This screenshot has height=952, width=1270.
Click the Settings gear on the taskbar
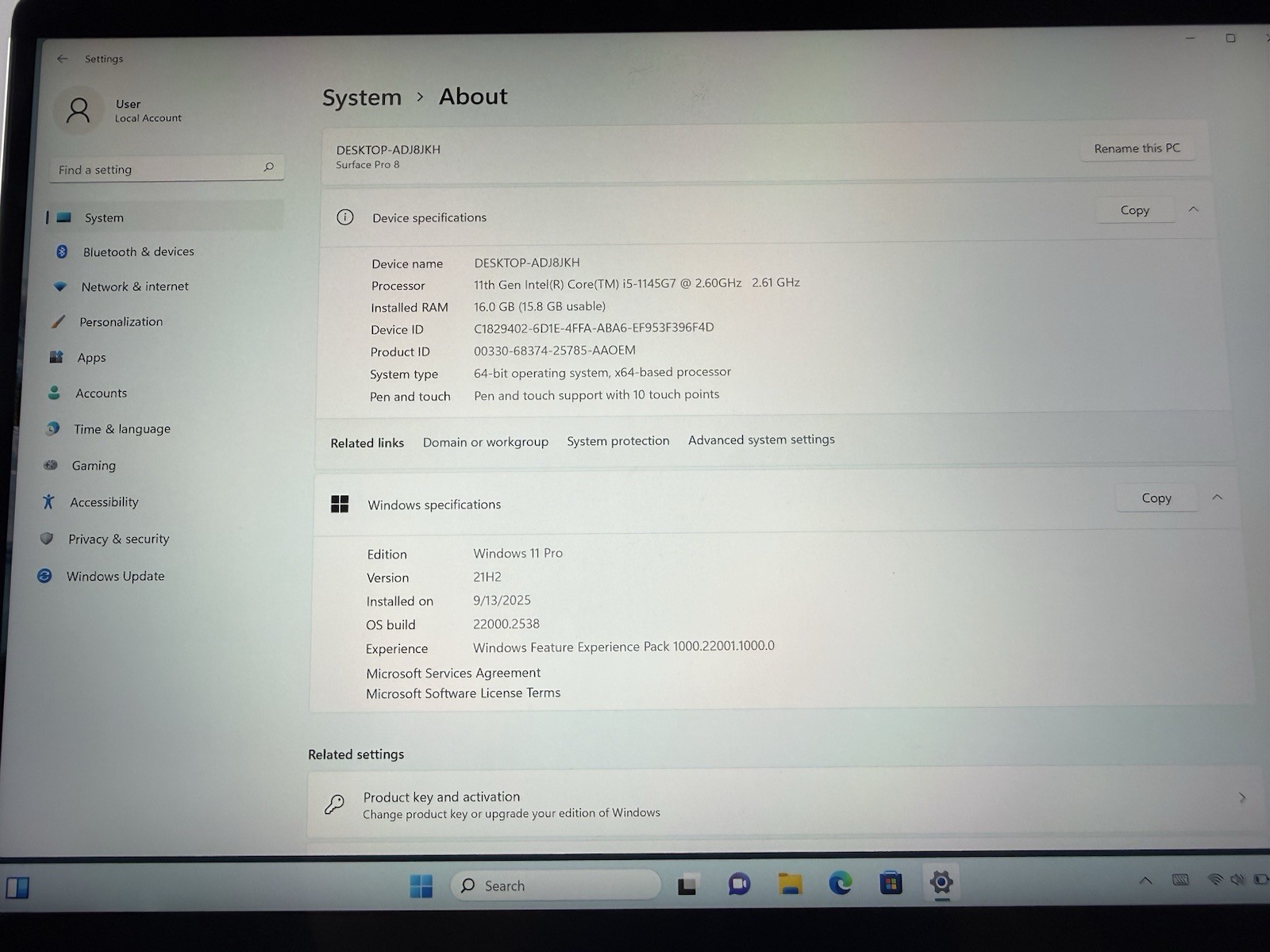pos(941,881)
